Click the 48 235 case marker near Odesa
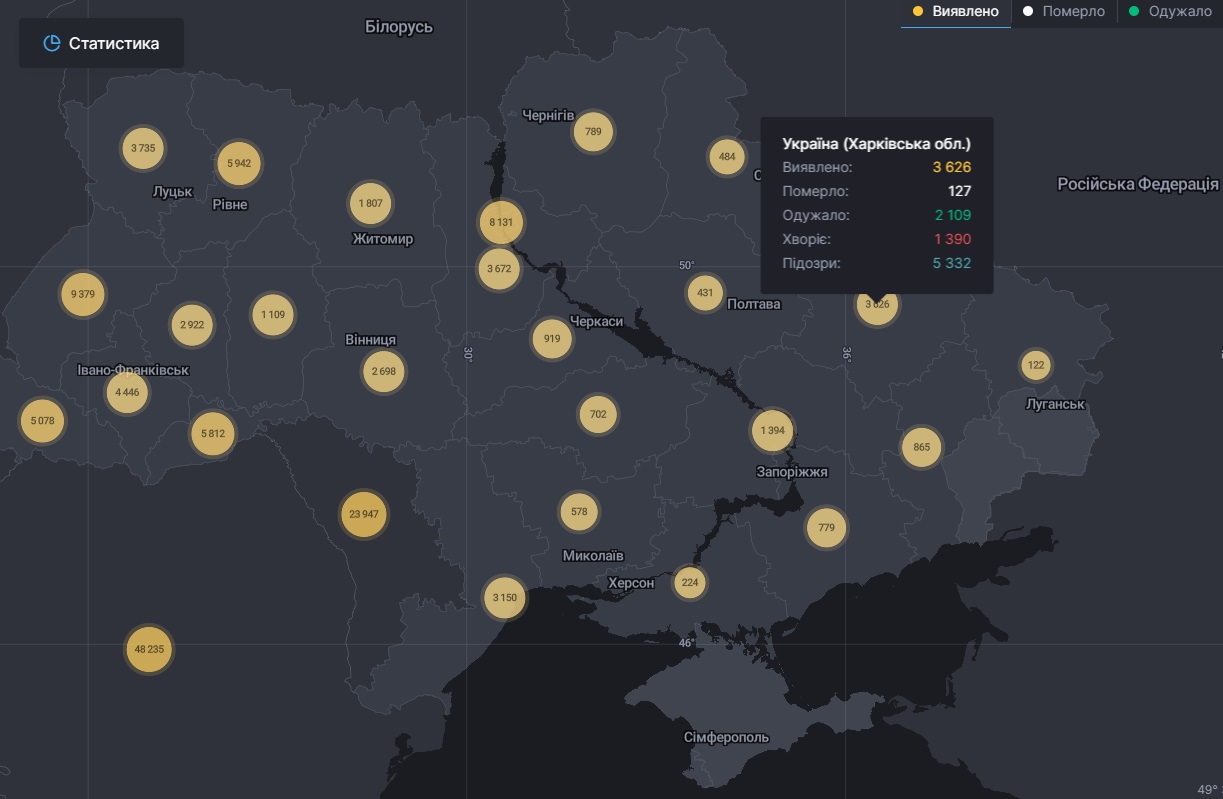Viewport: 1223px width, 799px height. coord(148,649)
